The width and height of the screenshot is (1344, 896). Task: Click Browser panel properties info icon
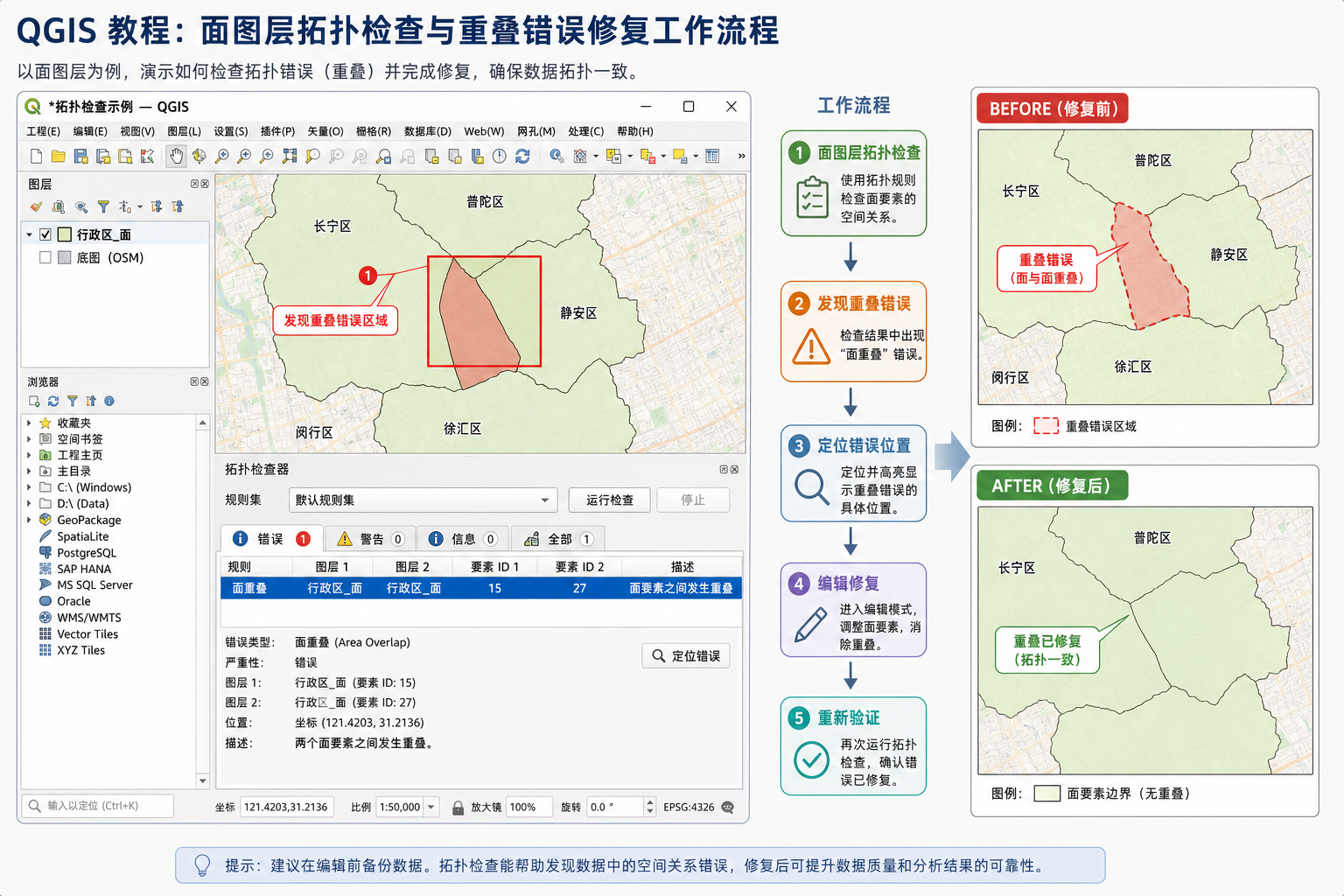(x=109, y=401)
